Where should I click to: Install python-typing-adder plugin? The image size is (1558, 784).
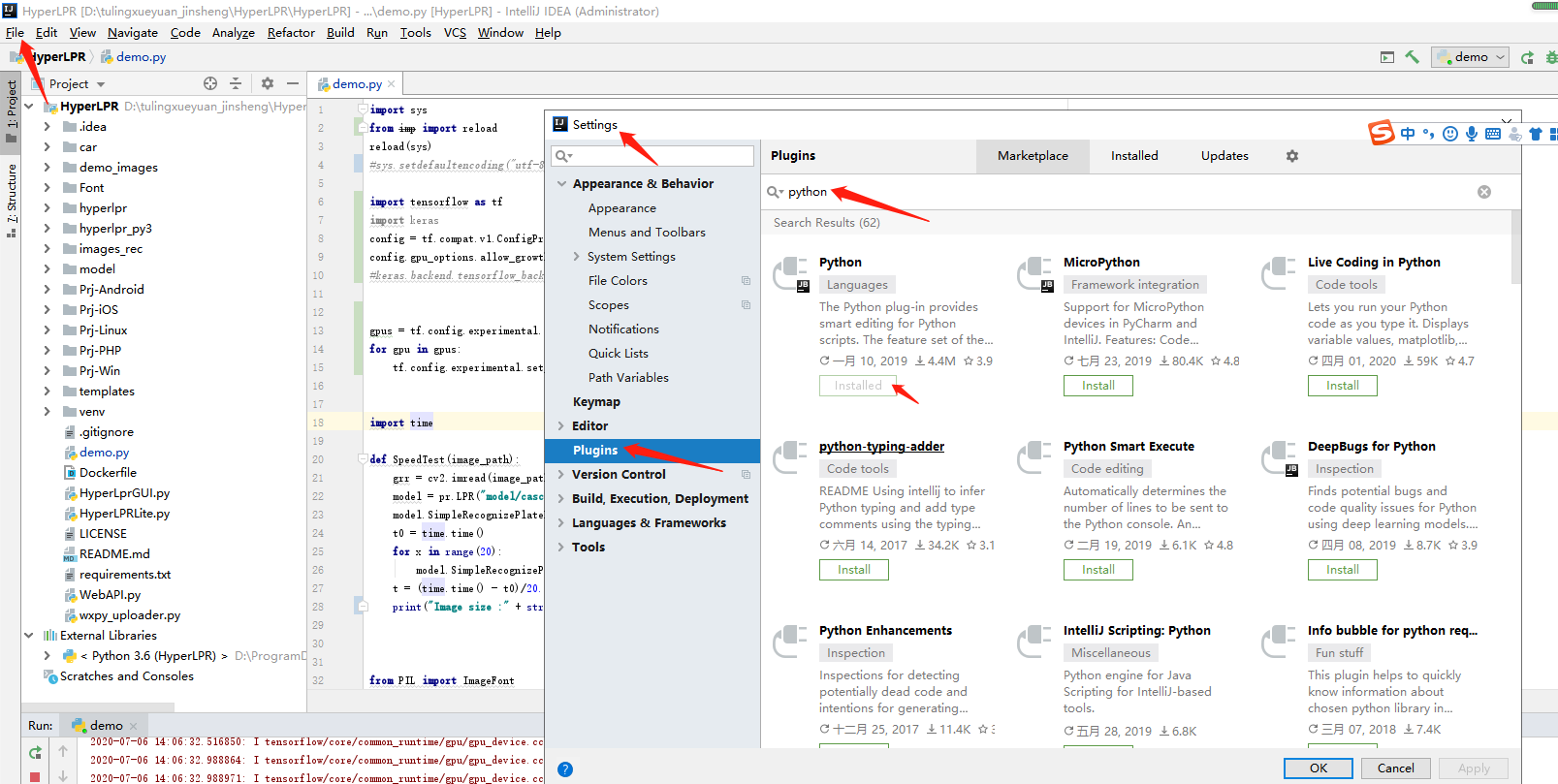(x=854, y=570)
